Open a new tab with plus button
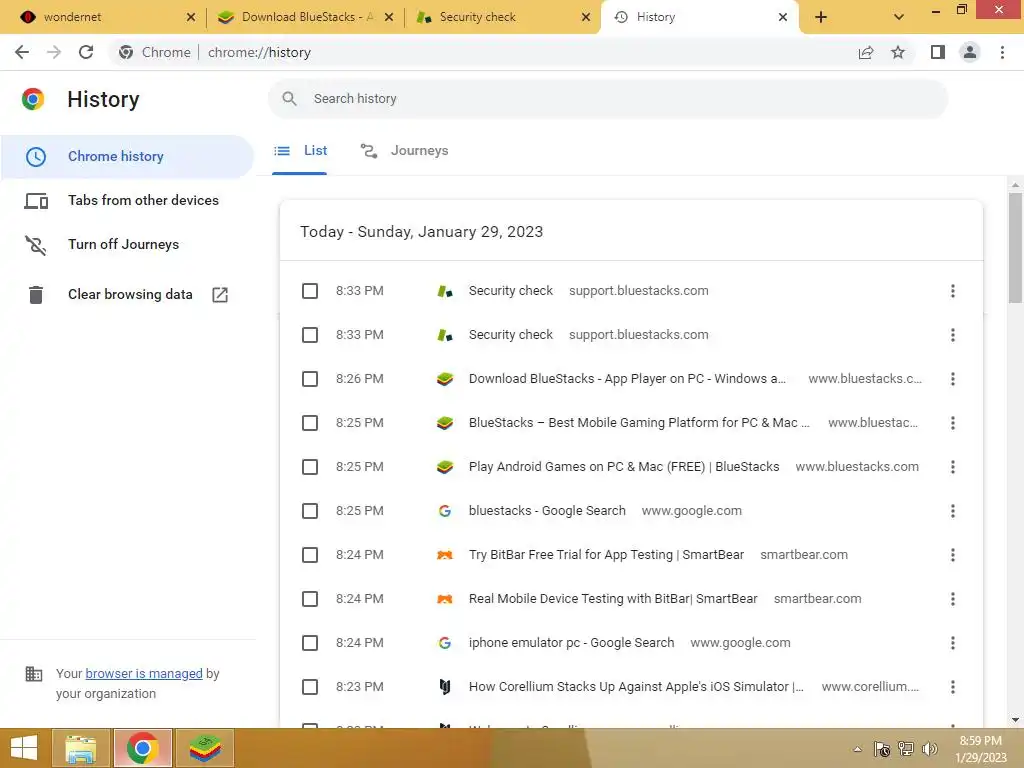The width and height of the screenshot is (1024, 768). (x=821, y=18)
